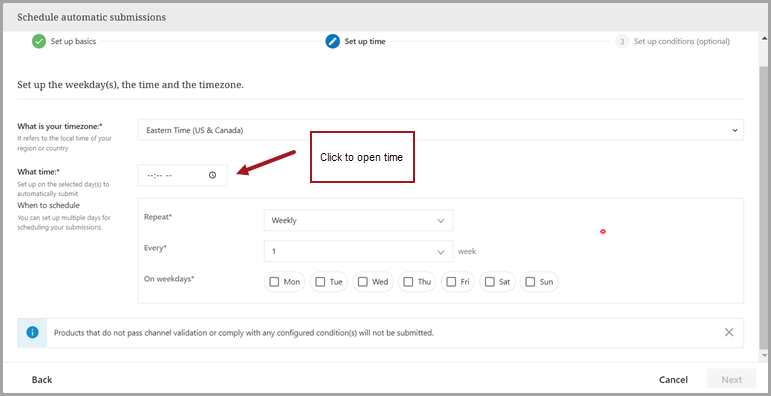The height and width of the screenshot is (396, 771).
Task: Click the Next button
Action: 732,379
